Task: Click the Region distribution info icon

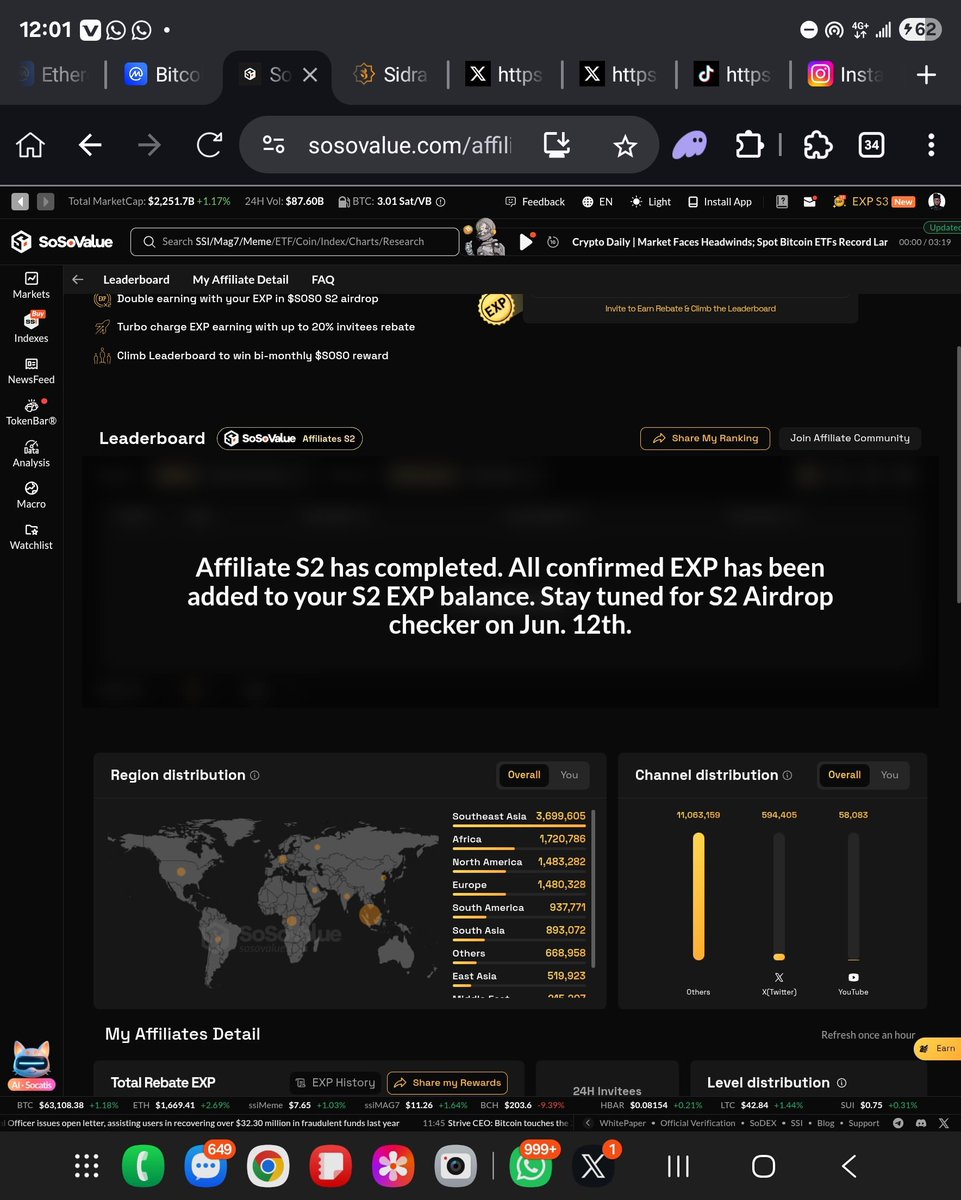Action: click(x=255, y=775)
